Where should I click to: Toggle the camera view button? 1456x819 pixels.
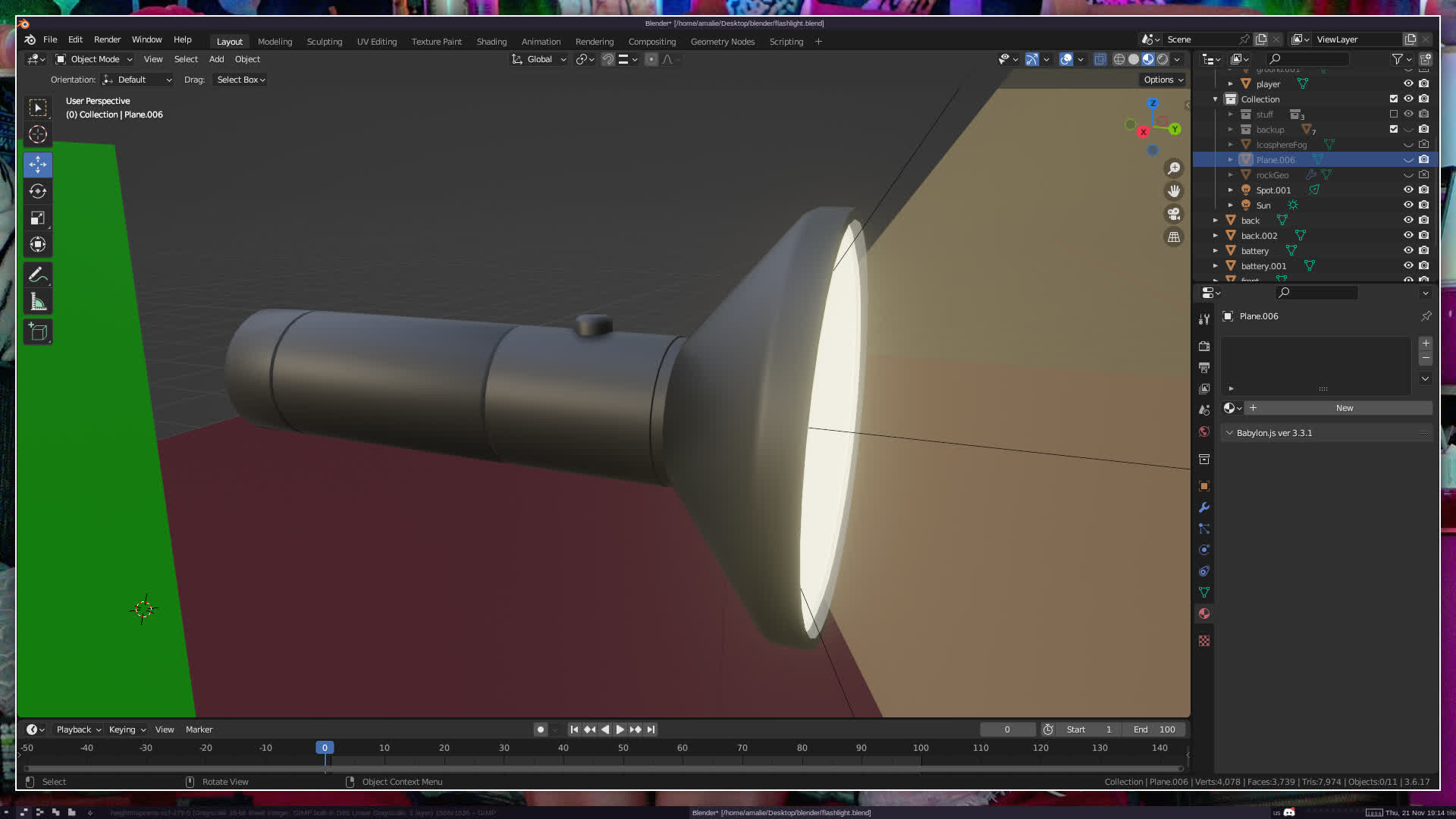click(x=1174, y=214)
